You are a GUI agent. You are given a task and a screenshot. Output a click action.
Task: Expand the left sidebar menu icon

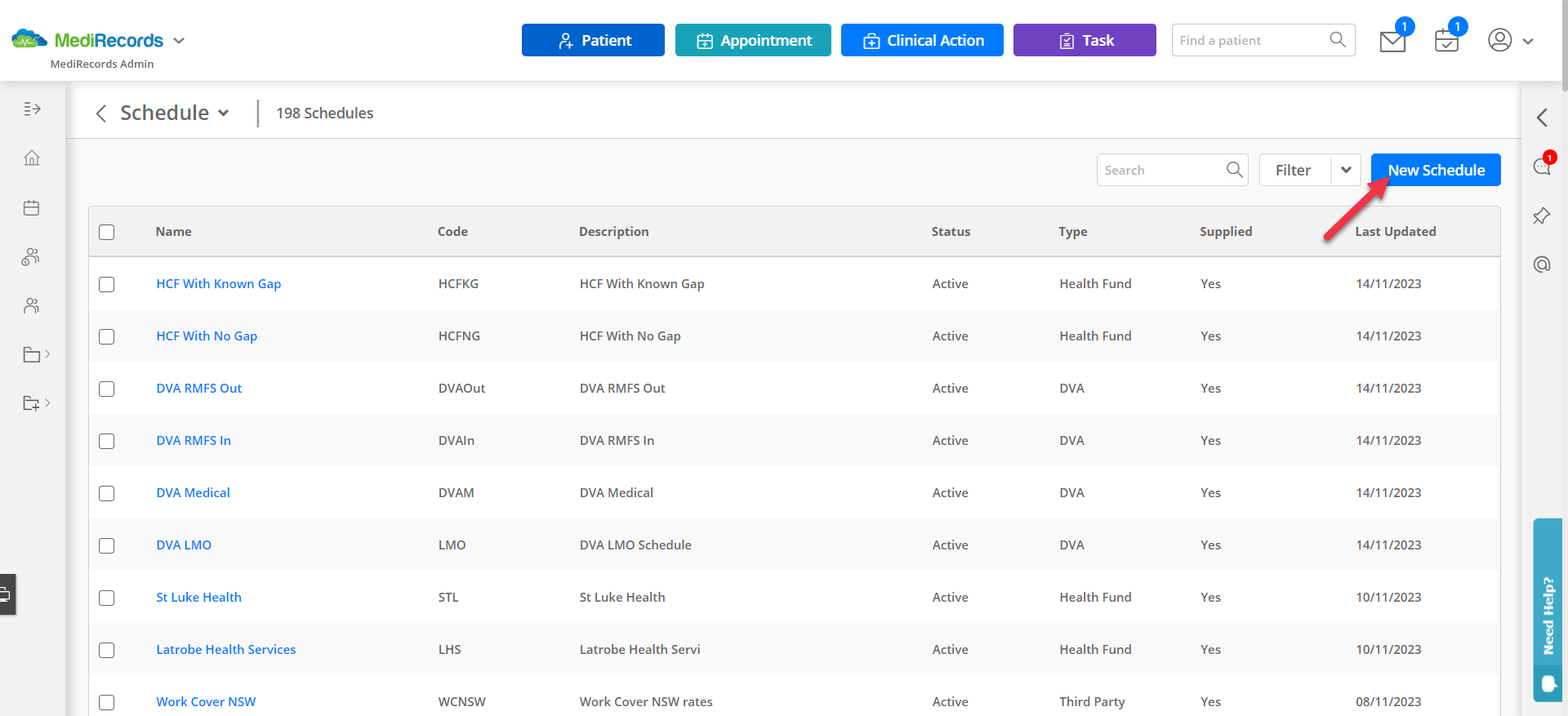pyautogui.click(x=32, y=109)
